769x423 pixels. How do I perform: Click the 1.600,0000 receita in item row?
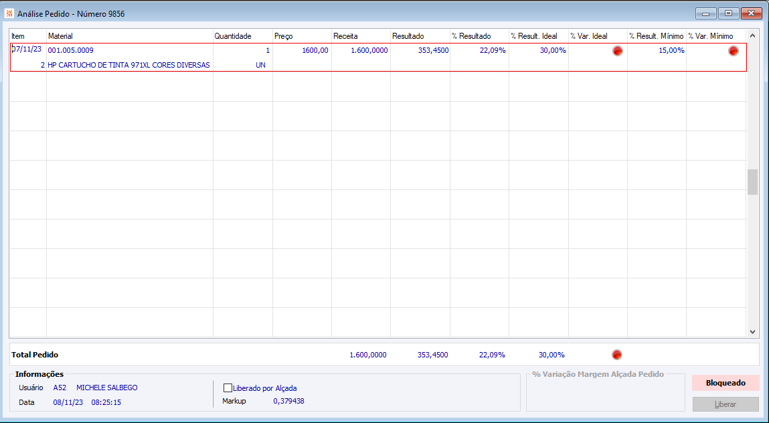(369, 50)
